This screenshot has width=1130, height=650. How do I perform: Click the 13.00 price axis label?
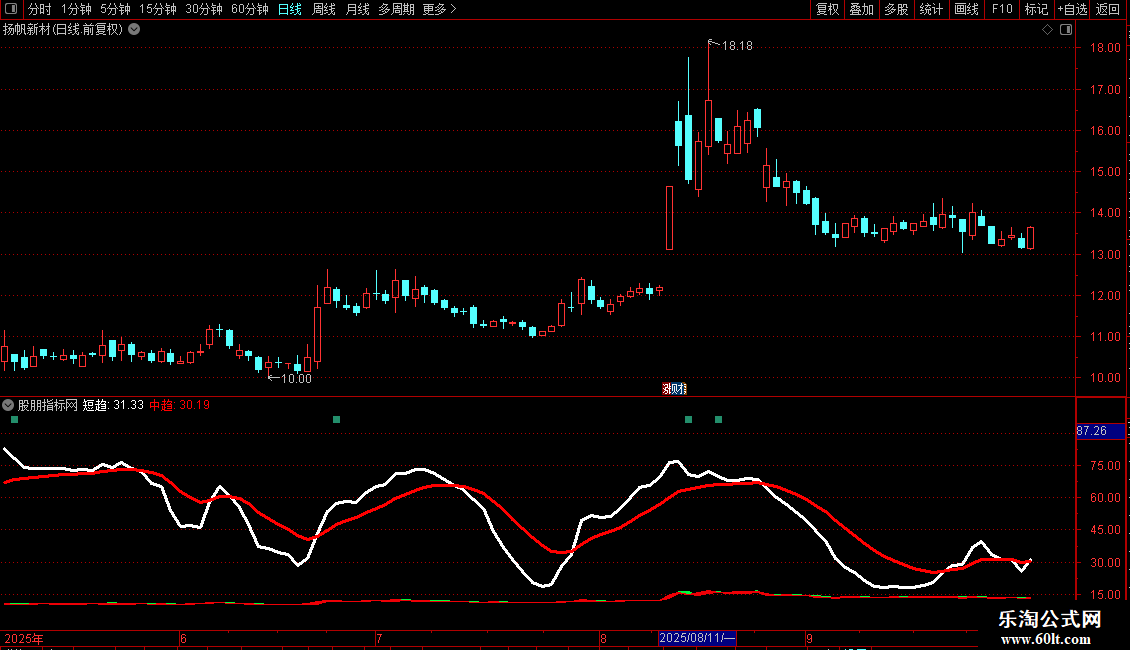pyautogui.click(x=1105, y=254)
